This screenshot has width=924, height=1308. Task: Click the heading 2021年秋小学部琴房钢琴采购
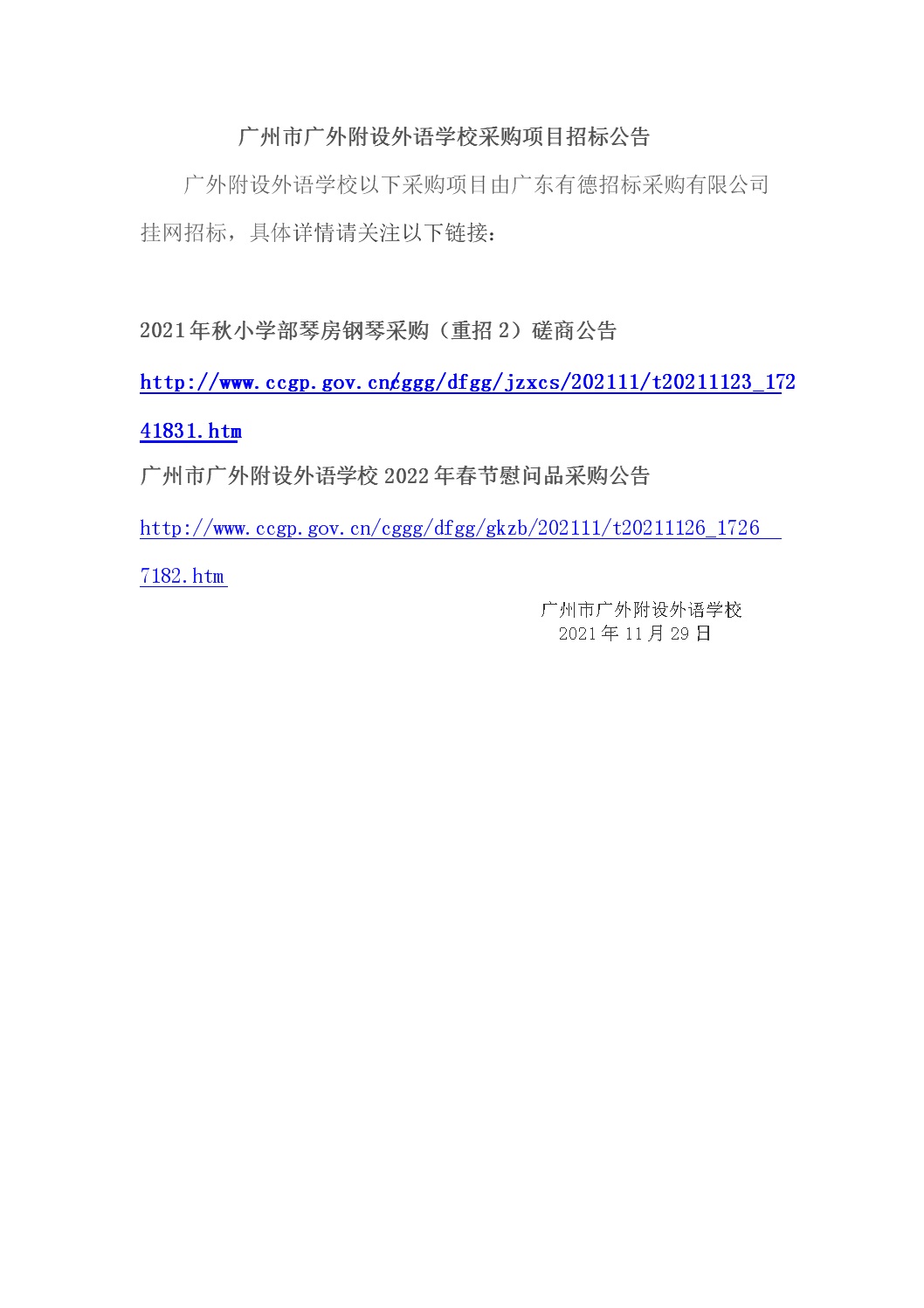point(284,331)
